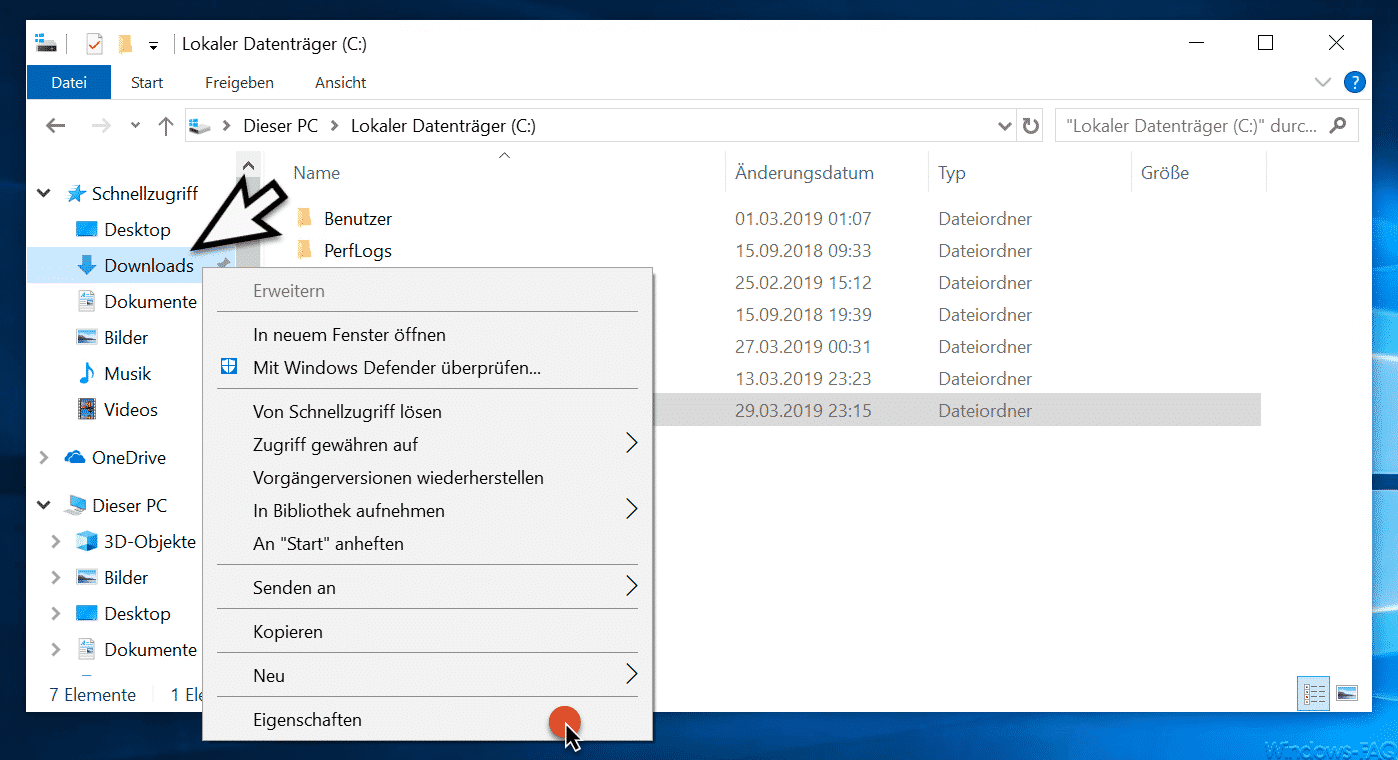Expand Desktop under Dieser PC
The image size is (1398, 760).
(56, 613)
